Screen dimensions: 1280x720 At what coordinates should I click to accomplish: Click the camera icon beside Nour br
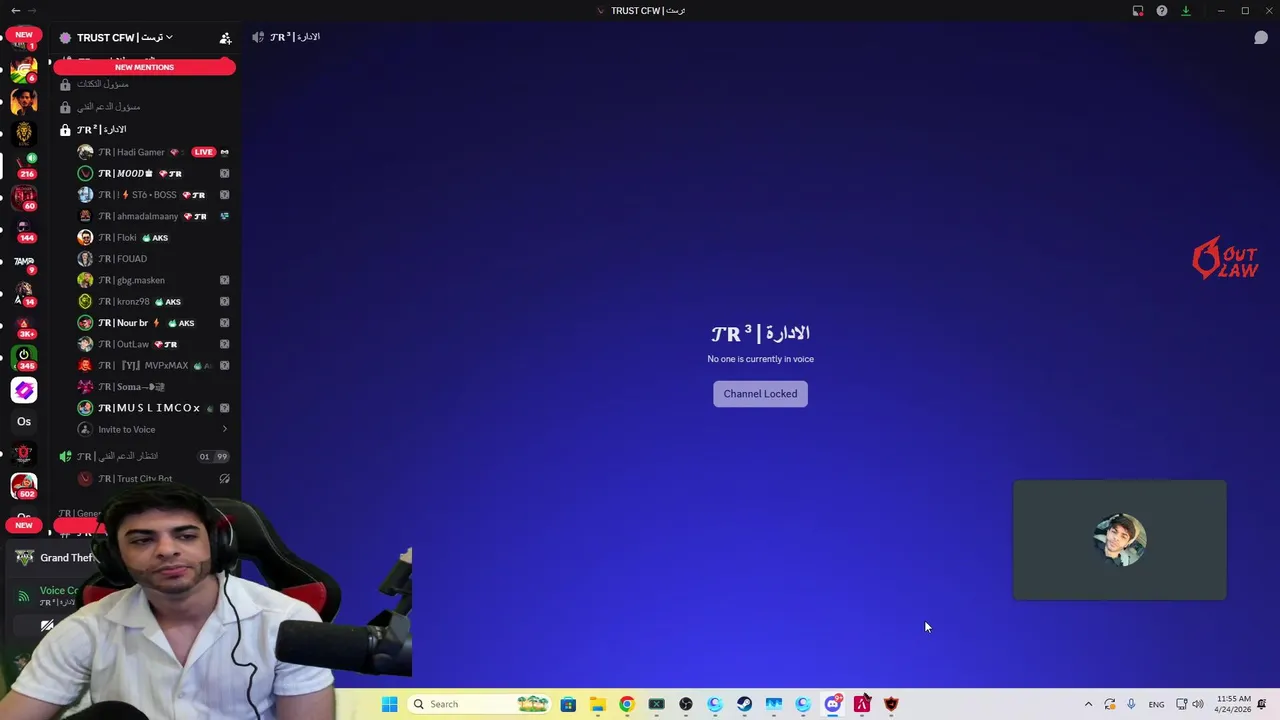pyautogui.click(x=224, y=323)
